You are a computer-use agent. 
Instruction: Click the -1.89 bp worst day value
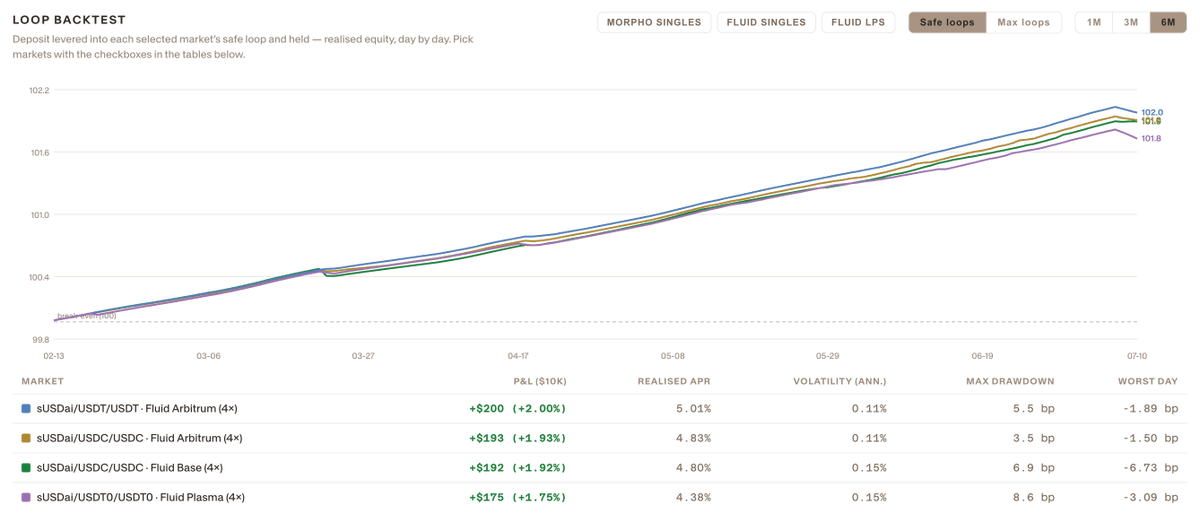click(x=1150, y=409)
